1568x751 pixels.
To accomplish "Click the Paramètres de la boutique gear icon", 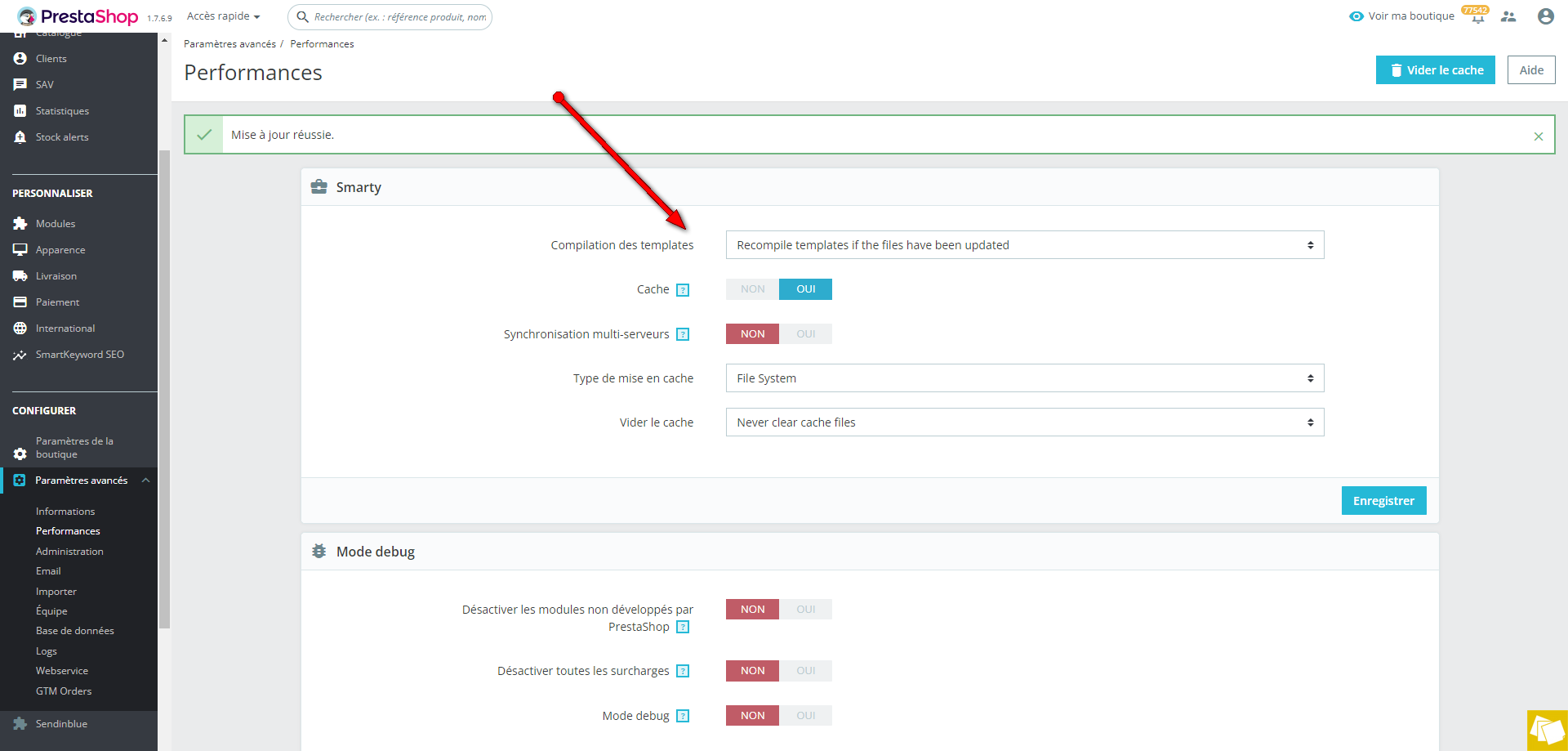I will (20, 454).
